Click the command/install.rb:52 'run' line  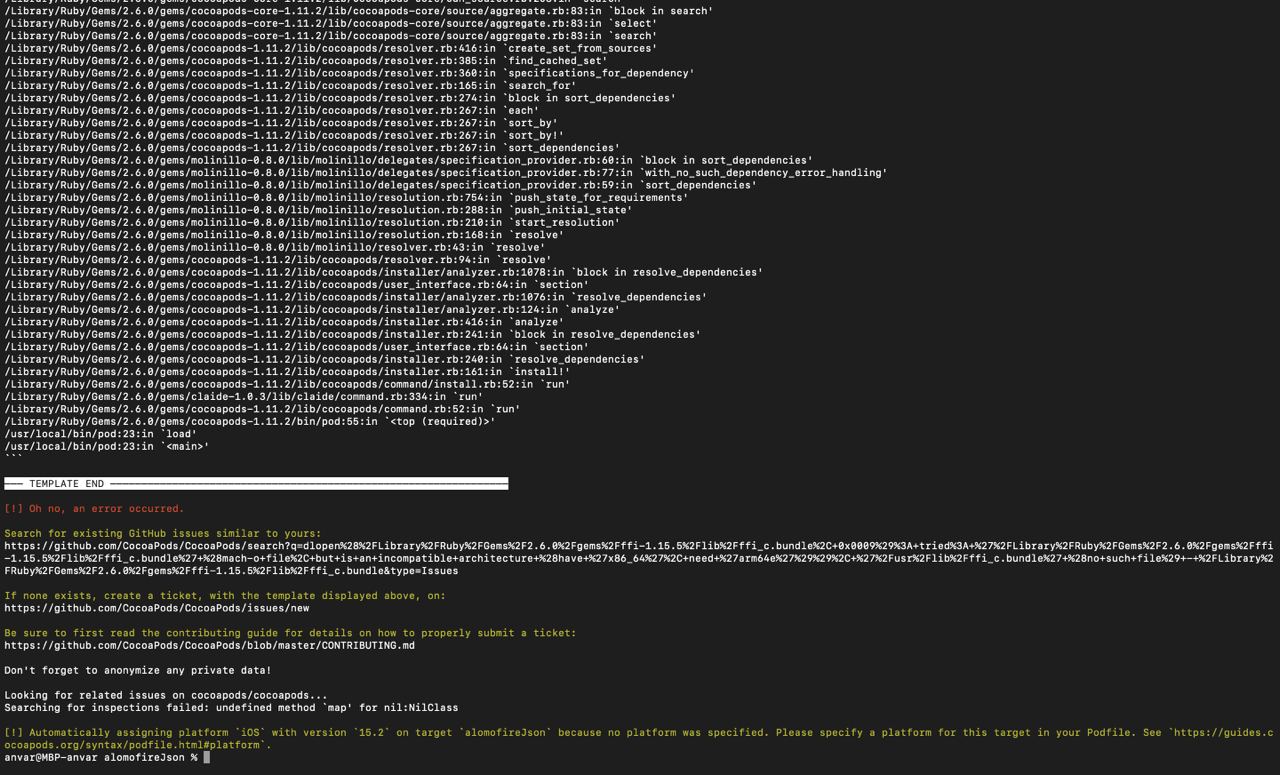coord(287,384)
